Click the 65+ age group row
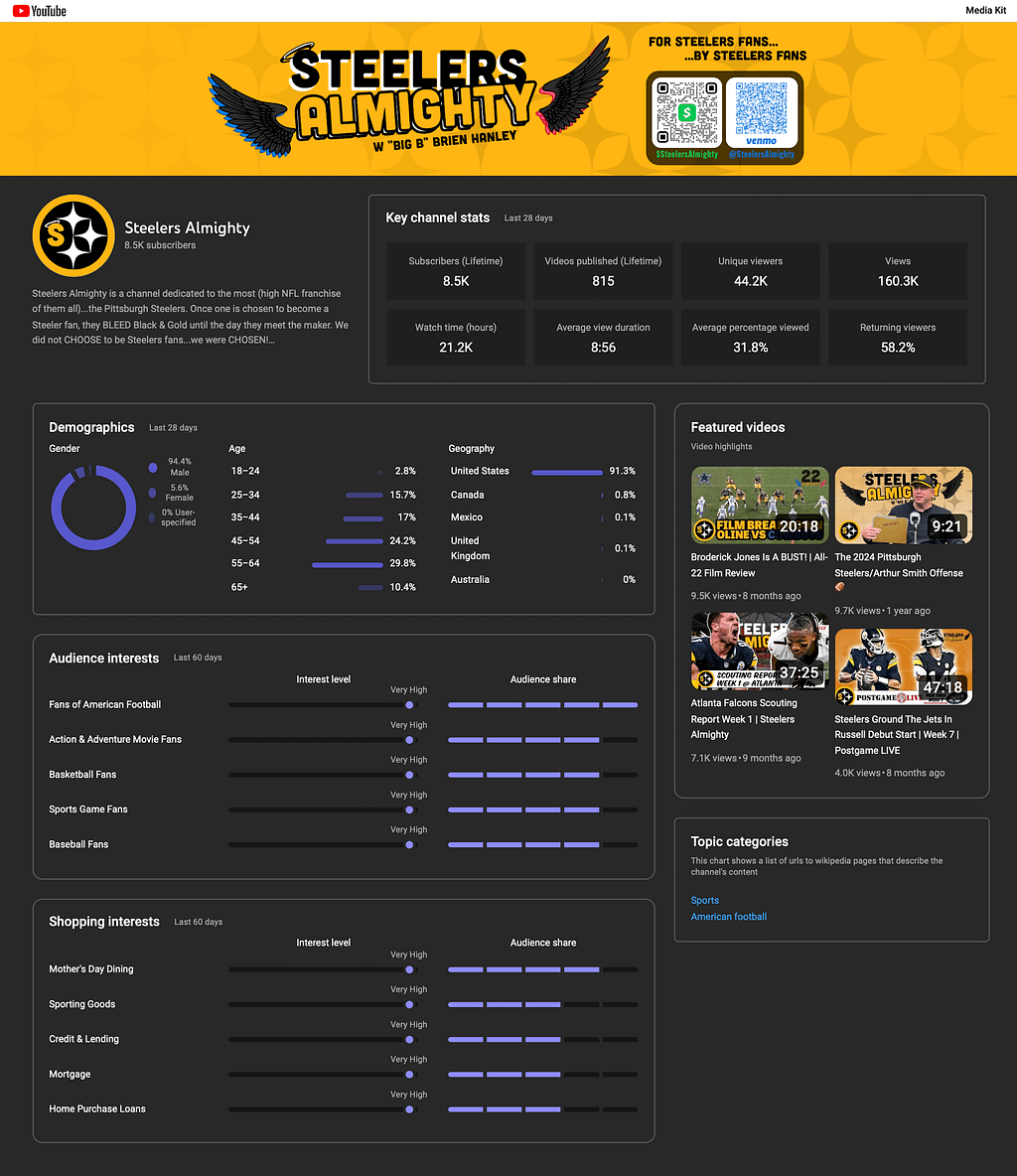The width and height of the screenshot is (1017, 1176). click(x=323, y=587)
